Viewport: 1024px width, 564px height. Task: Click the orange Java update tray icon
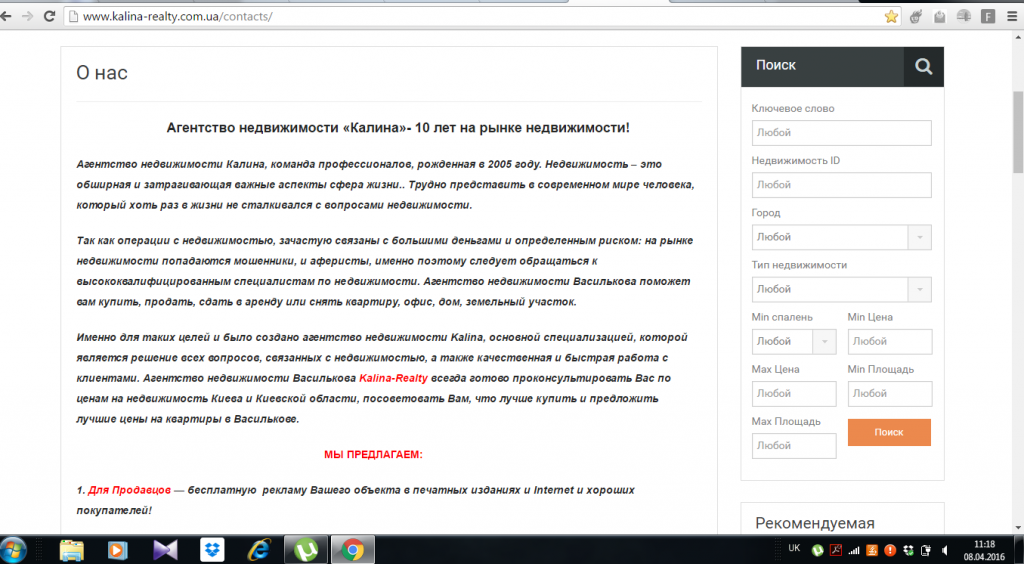pos(871,550)
